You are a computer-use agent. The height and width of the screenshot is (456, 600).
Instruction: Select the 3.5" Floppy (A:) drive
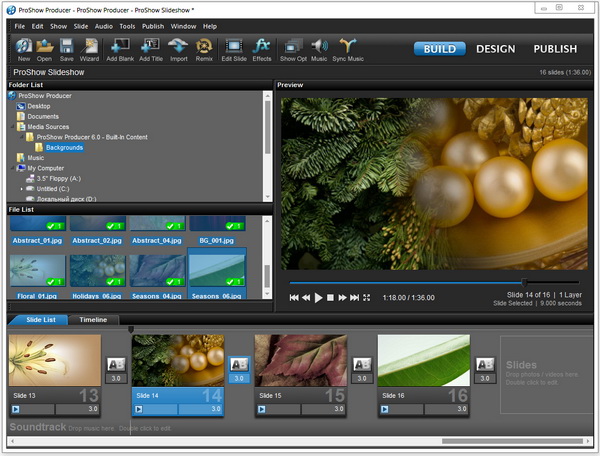[59, 179]
